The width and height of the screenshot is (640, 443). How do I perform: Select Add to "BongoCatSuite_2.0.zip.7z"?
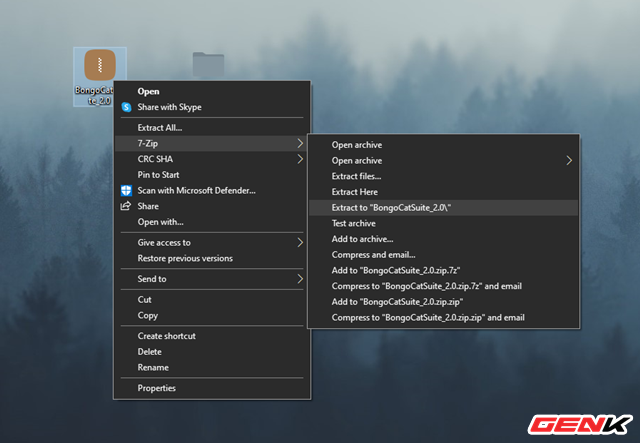[444, 270]
